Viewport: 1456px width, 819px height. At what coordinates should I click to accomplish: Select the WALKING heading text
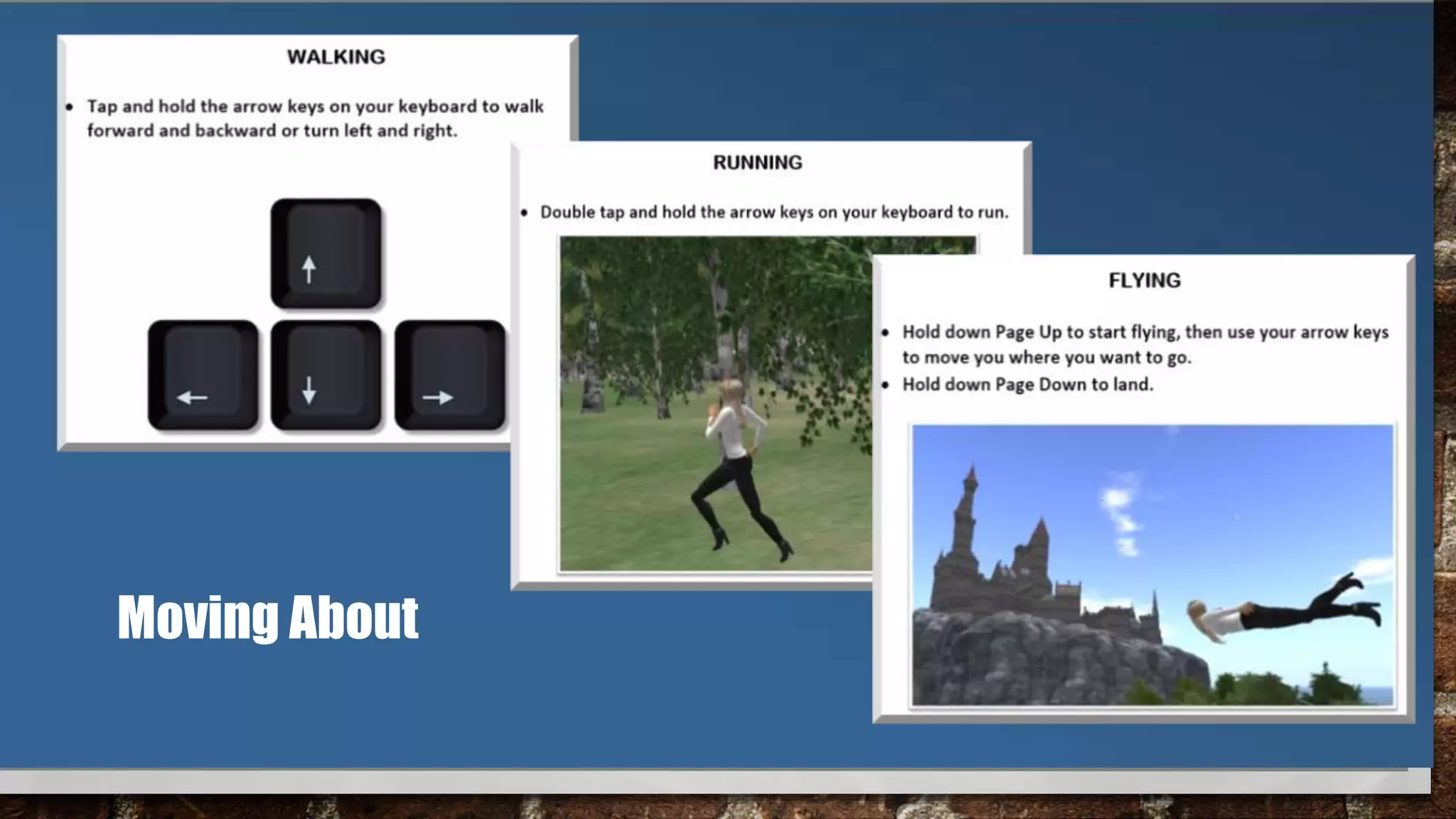coord(336,57)
